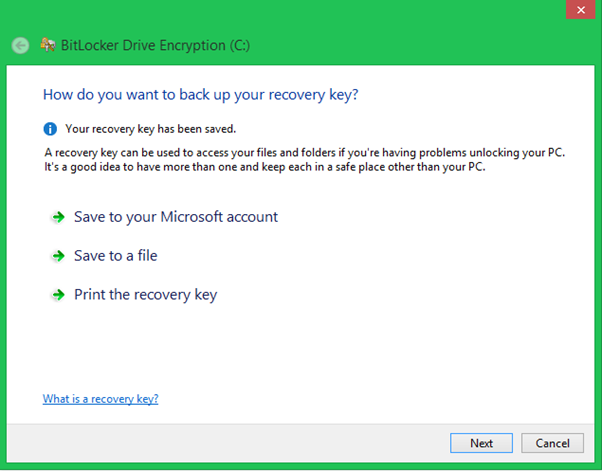602x471 pixels.
Task: Choose Print the recovery key option
Action: click(146, 295)
